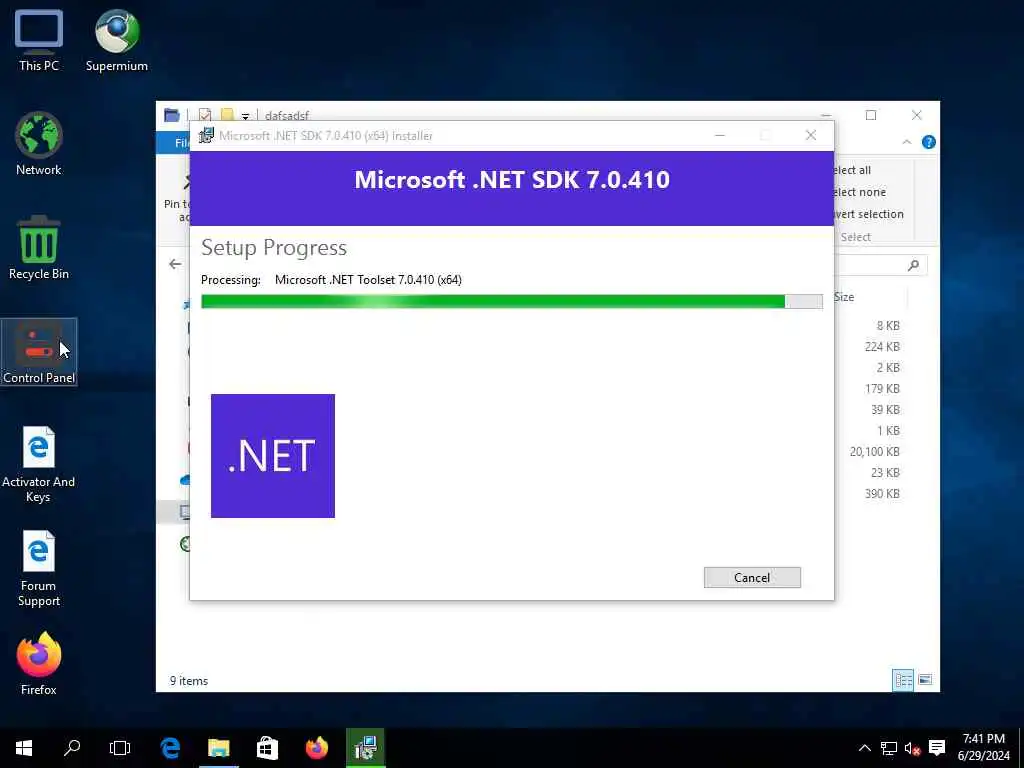Click the new folder quick access icon

point(227,115)
